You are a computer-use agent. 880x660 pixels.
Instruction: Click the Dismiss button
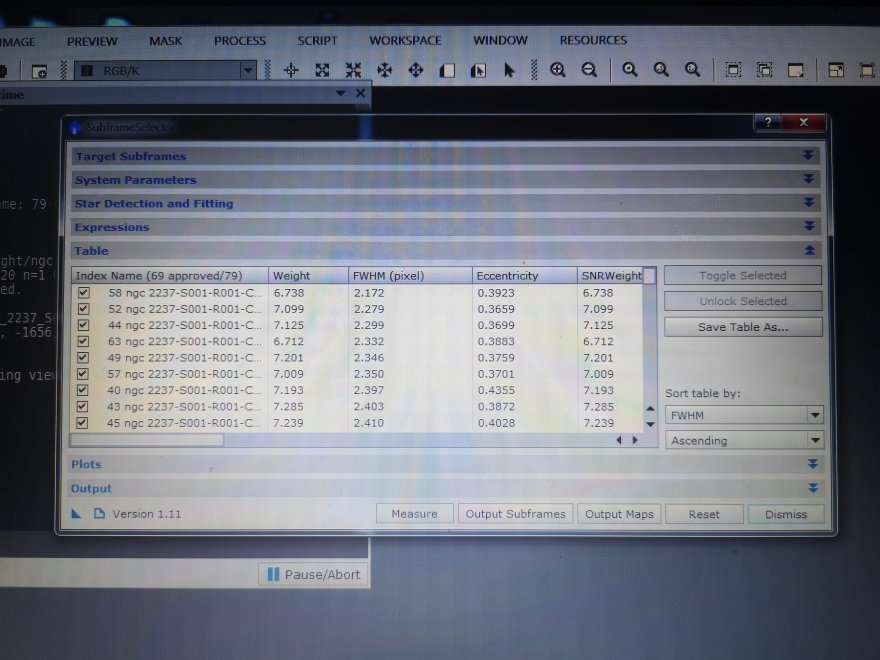click(x=786, y=514)
